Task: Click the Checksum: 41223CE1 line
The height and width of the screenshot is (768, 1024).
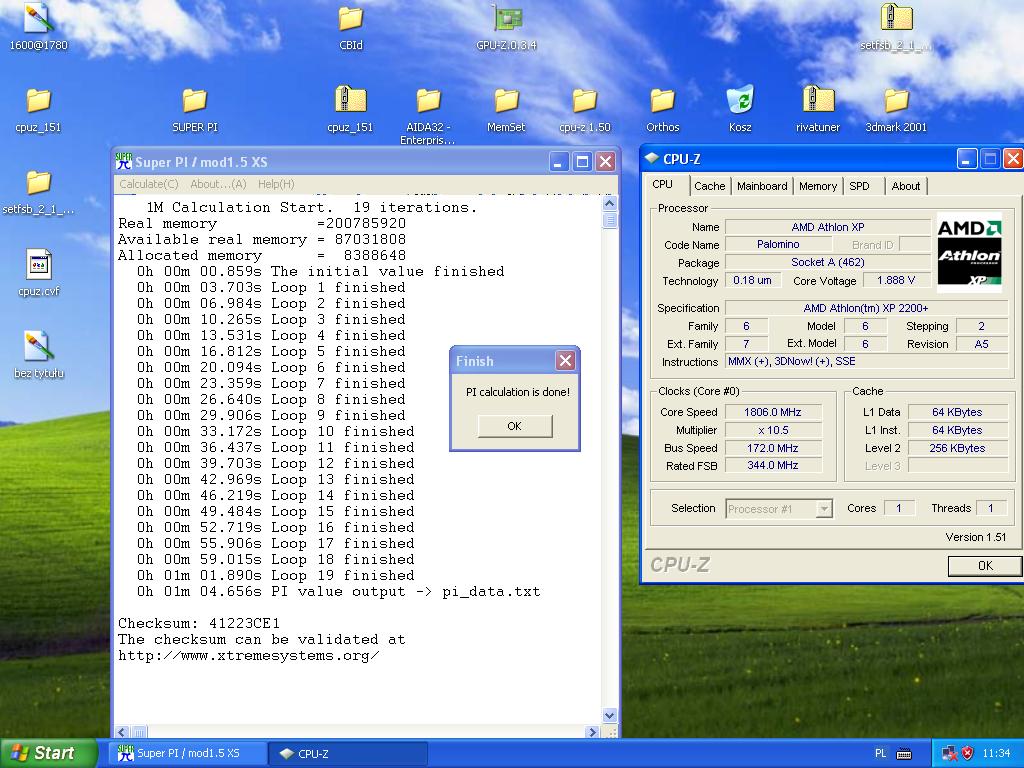Action: [x=199, y=623]
